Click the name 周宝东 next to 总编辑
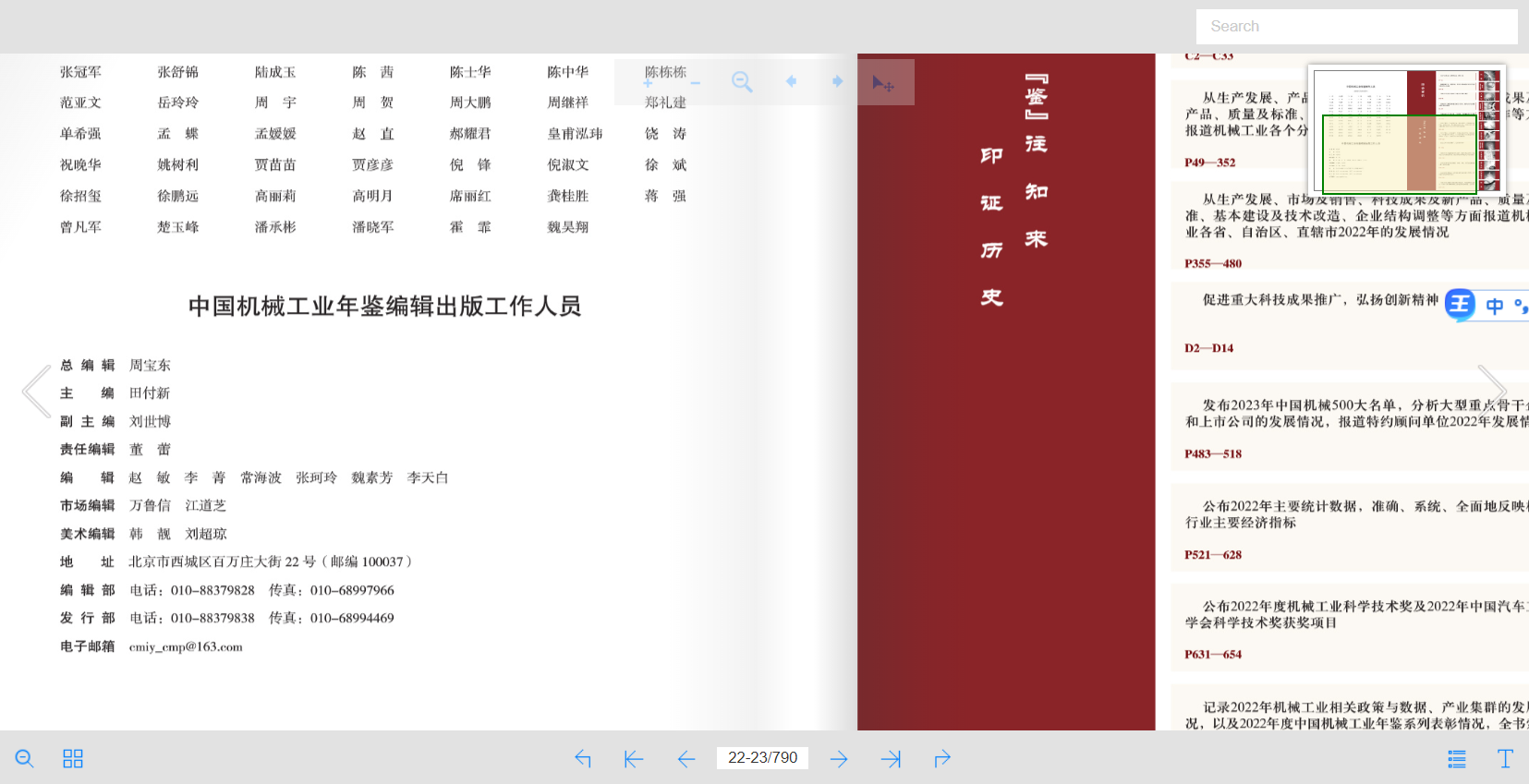 pos(150,366)
